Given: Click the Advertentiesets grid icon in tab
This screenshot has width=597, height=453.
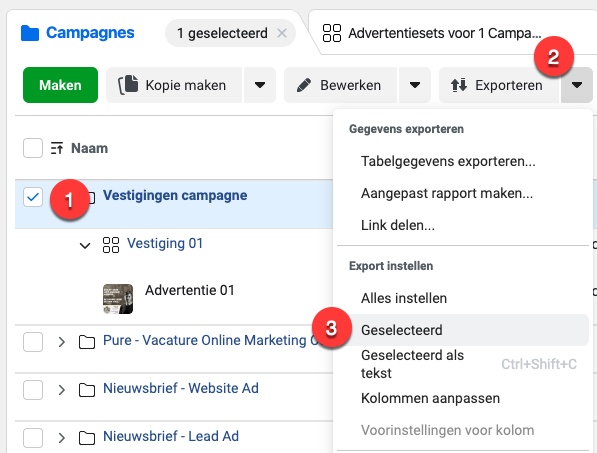Looking at the screenshot, I should click(x=332, y=33).
